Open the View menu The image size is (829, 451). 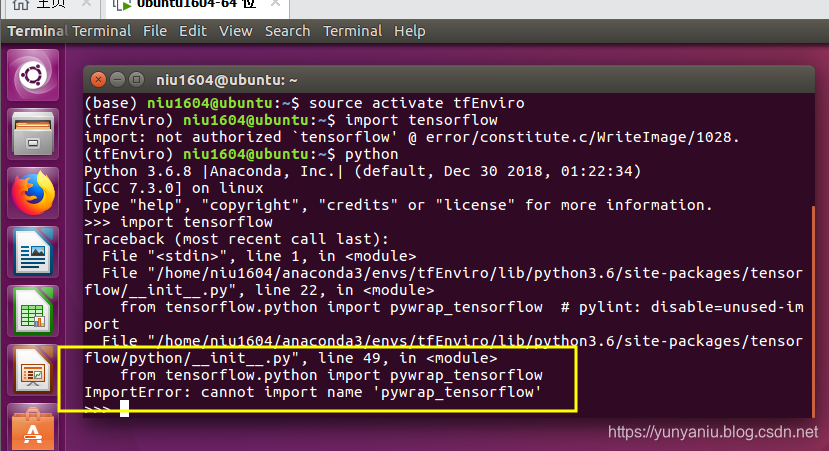pos(235,31)
